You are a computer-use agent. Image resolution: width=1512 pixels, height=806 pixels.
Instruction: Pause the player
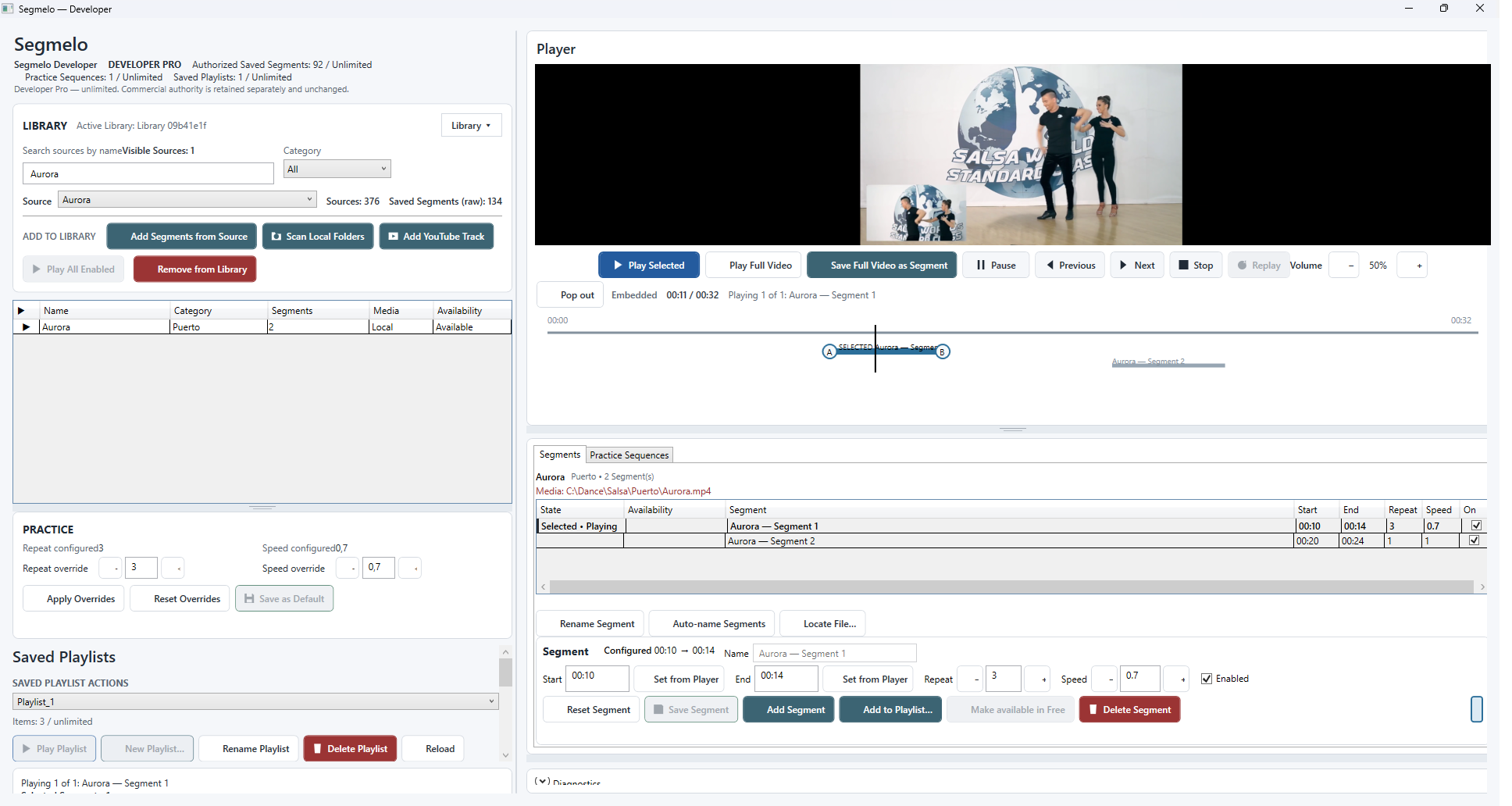coord(996,266)
